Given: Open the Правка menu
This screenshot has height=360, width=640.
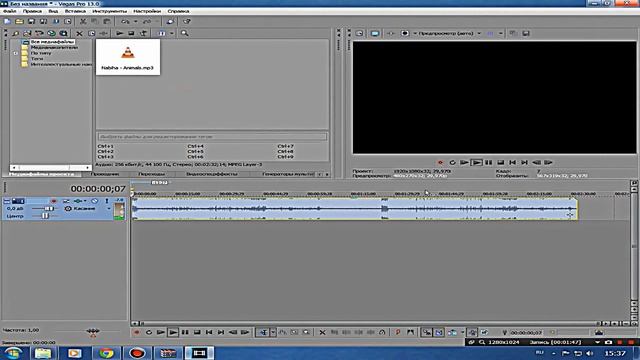Looking at the screenshot, I should [x=32, y=11].
